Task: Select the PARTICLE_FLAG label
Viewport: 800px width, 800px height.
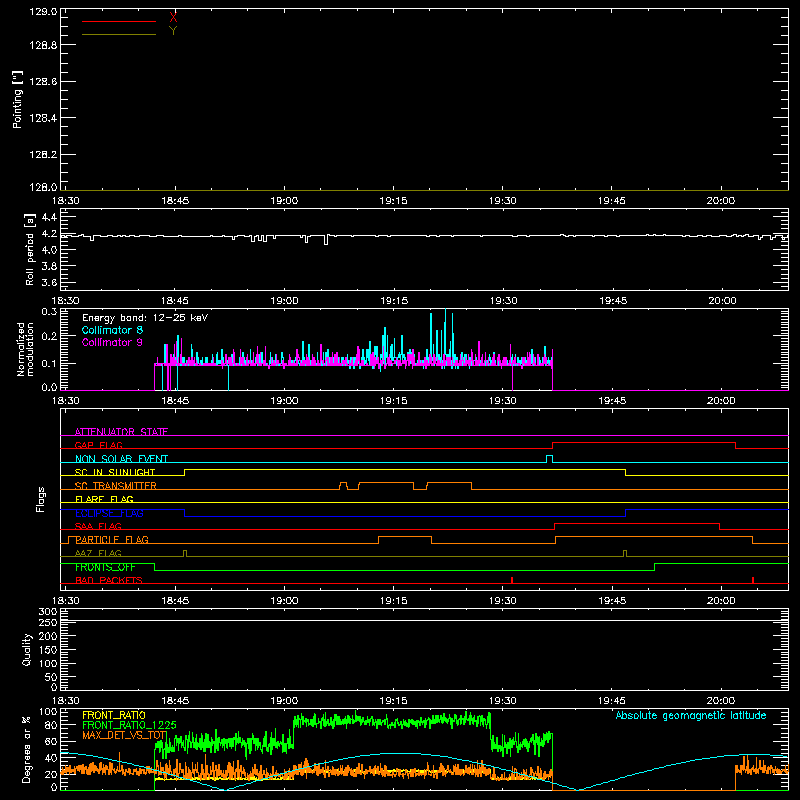Action: tap(112, 539)
